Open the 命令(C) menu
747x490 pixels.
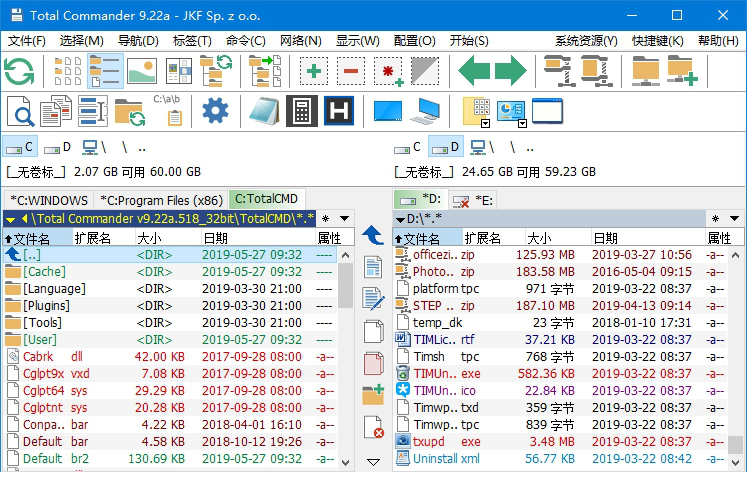click(x=245, y=41)
